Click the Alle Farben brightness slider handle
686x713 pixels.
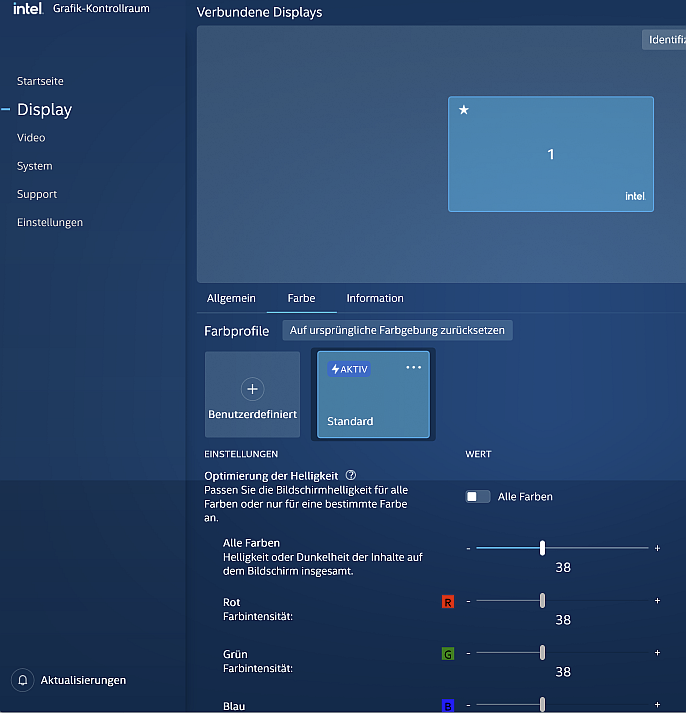click(542, 548)
